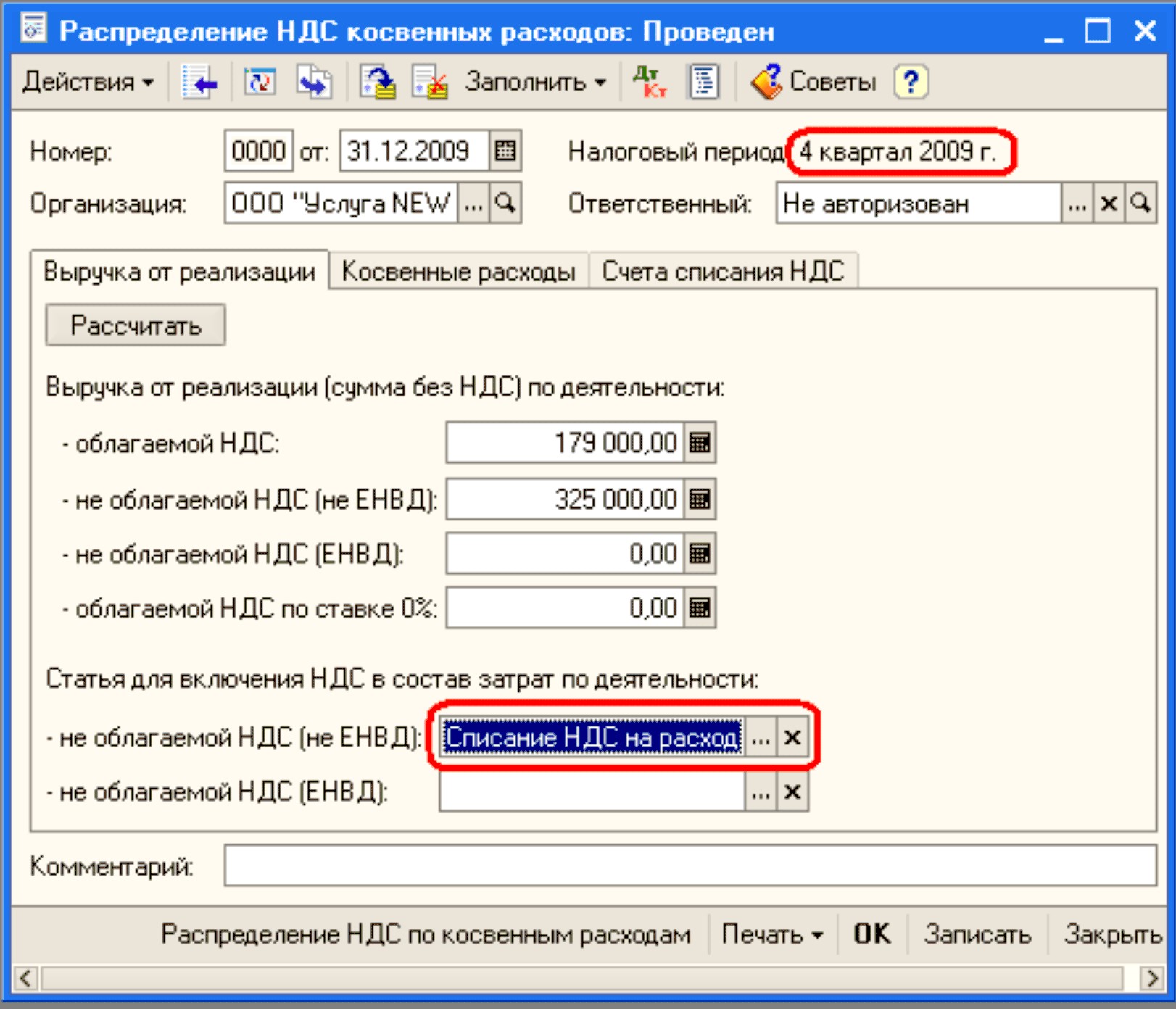Click ellipsis button next to Списание НДС на расход
The height and width of the screenshot is (1009, 1176).
[x=761, y=737]
